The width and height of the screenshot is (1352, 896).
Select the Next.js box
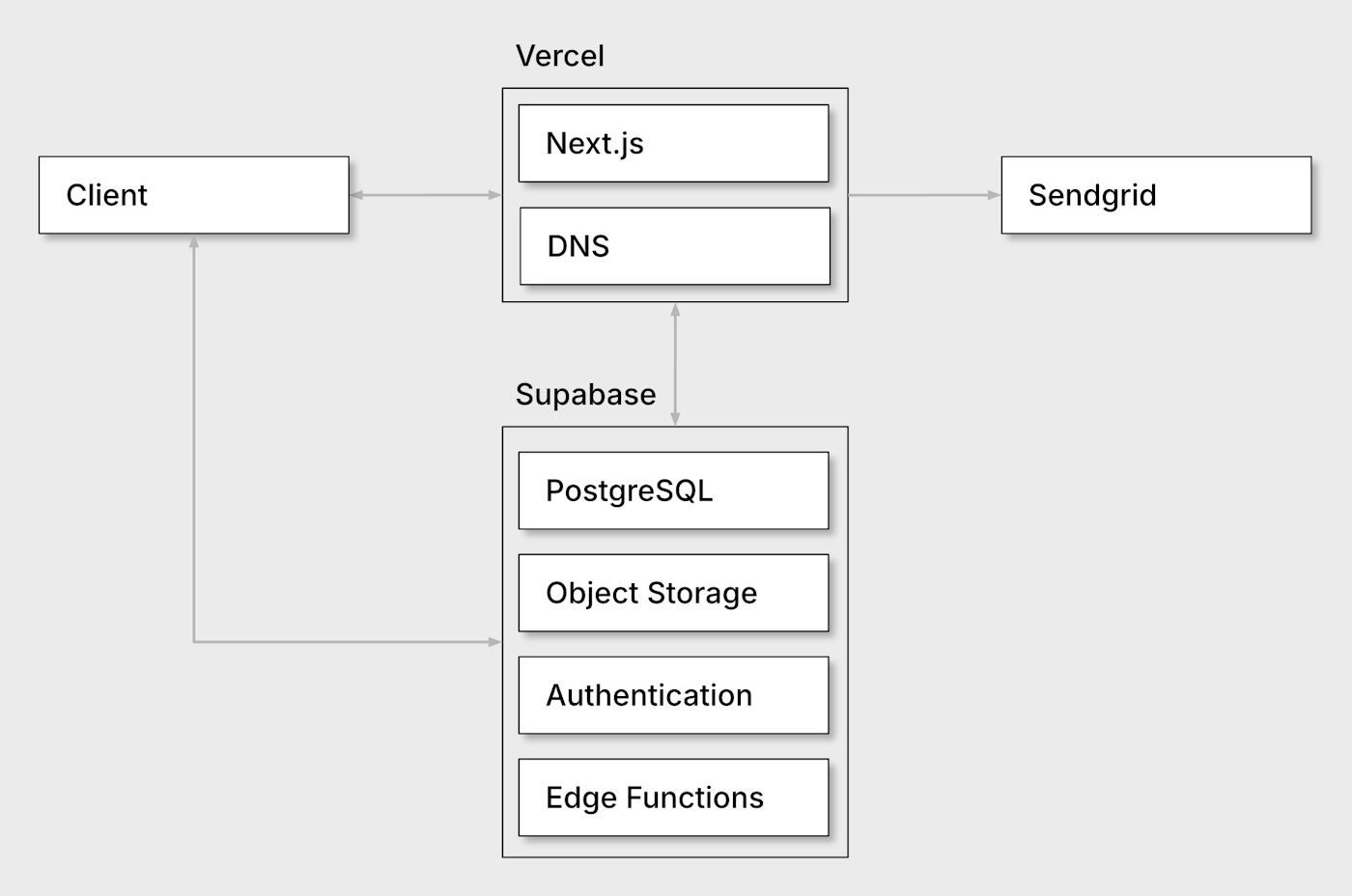[x=673, y=143]
